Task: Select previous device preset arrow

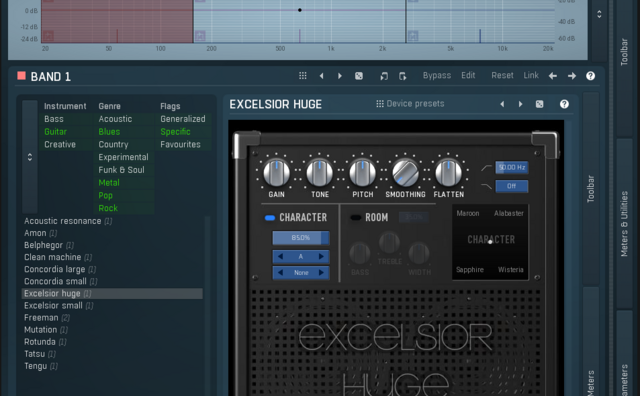Action: coord(502,104)
